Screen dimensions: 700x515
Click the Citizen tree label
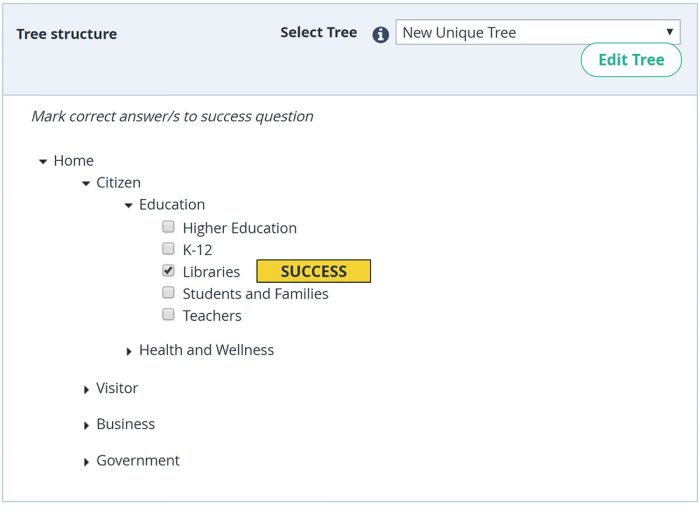pyautogui.click(x=118, y=182)
